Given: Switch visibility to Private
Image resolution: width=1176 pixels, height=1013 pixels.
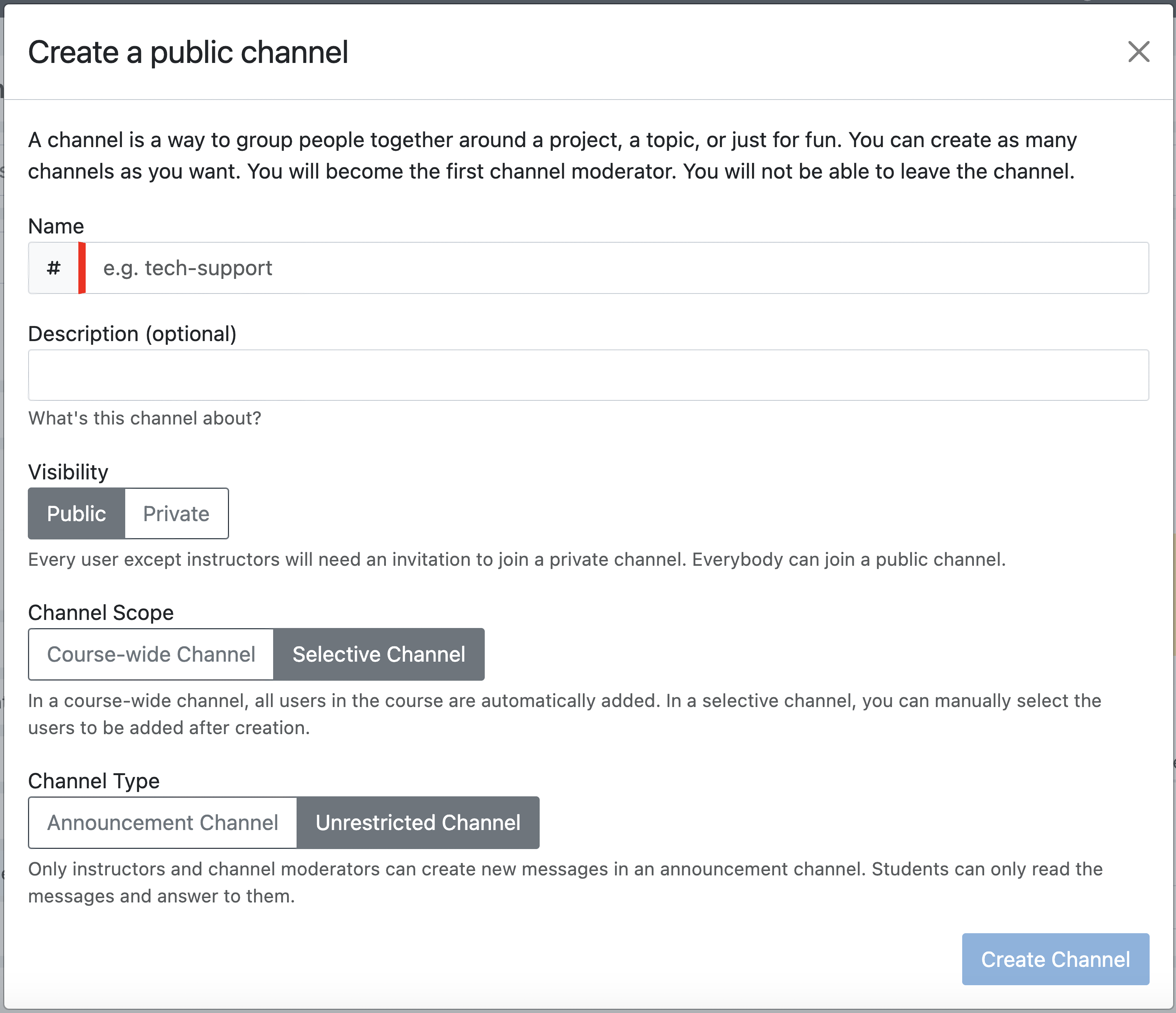Looking at the screenshot, I should coord(176,513).
